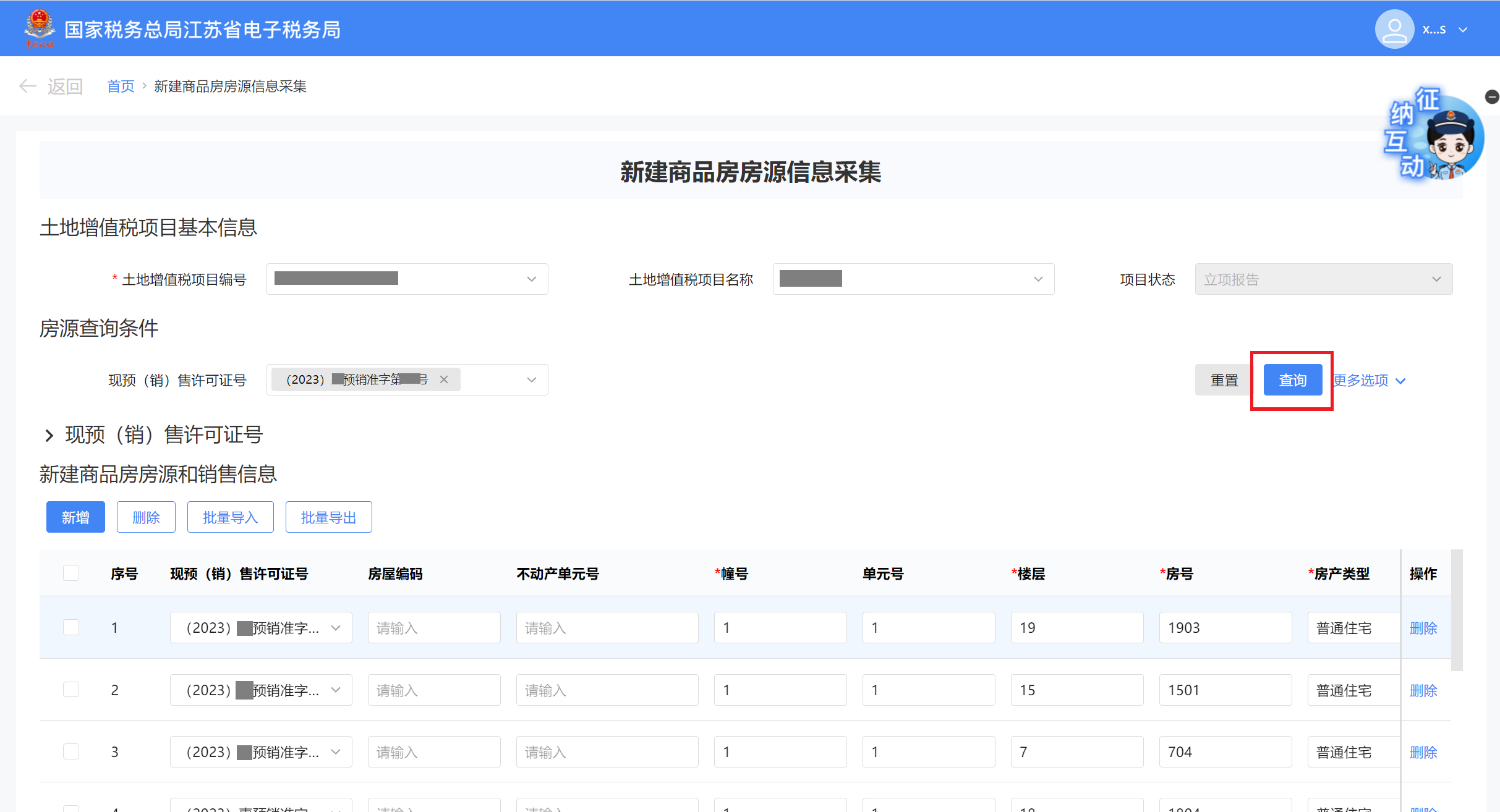
Task: Open the user account dropdown arrow
Action: (1463, 30)
